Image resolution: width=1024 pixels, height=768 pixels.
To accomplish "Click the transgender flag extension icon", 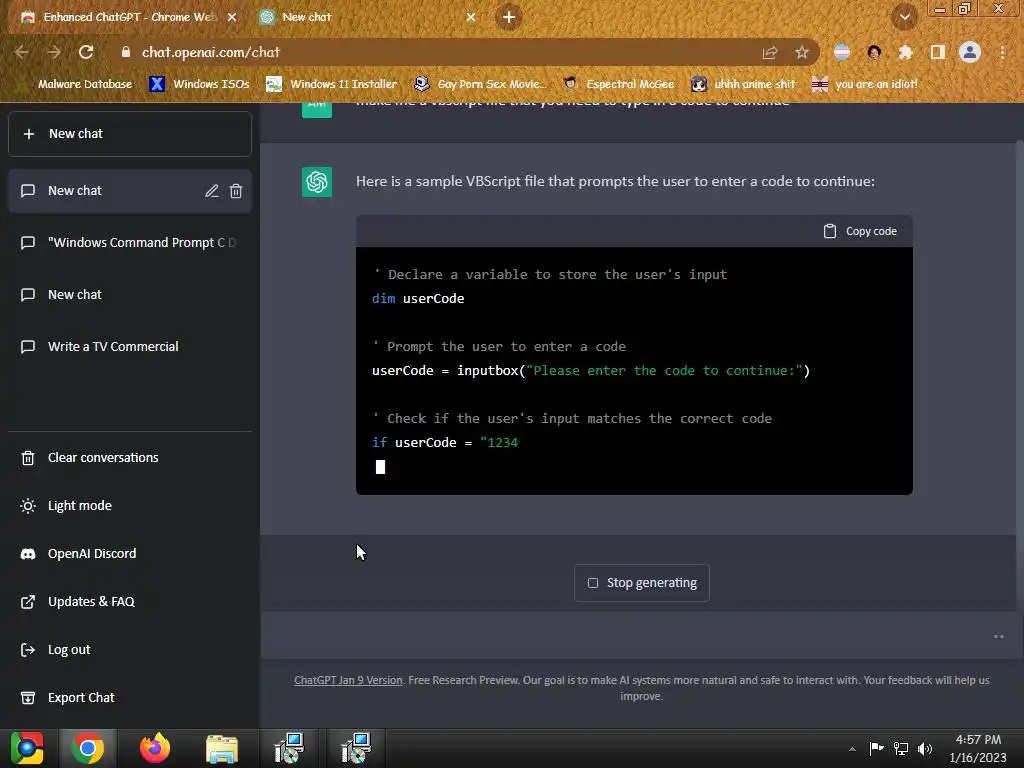I will [842, 52].
